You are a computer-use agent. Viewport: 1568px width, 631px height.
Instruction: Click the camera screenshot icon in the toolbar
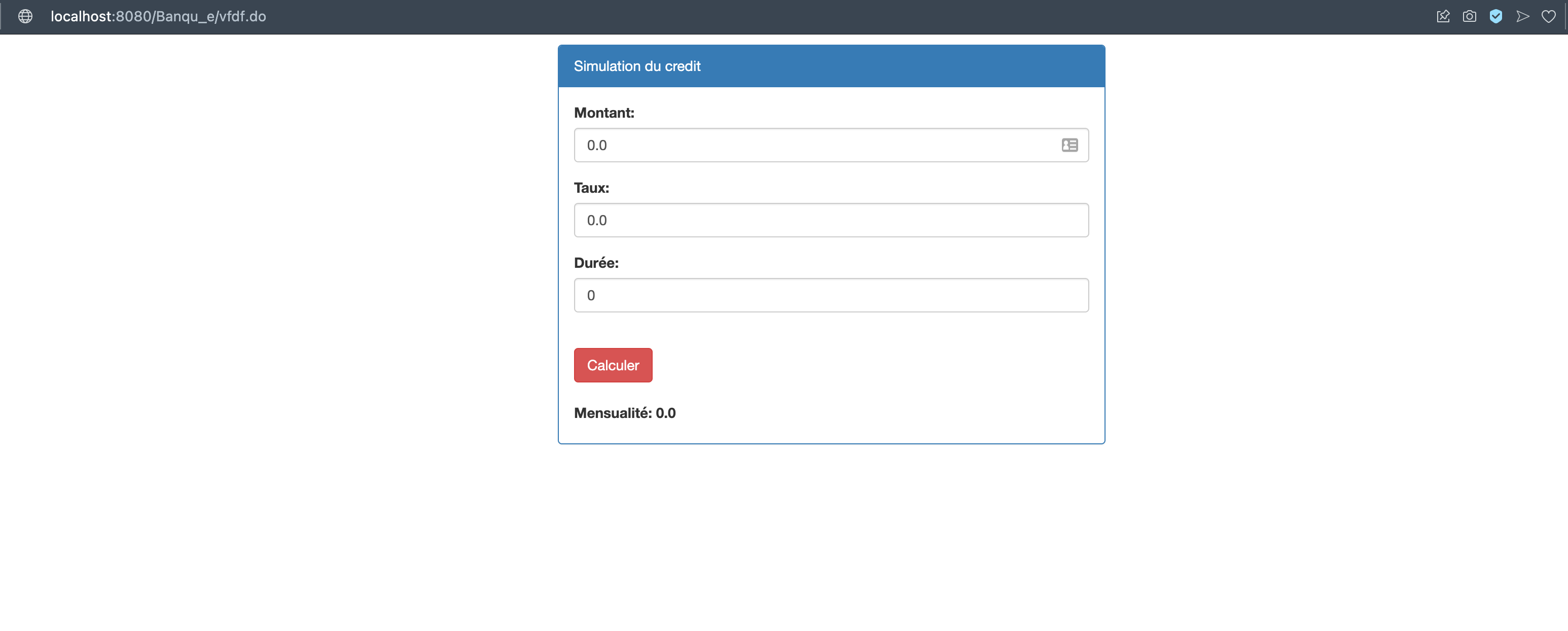coord(1470,16)
